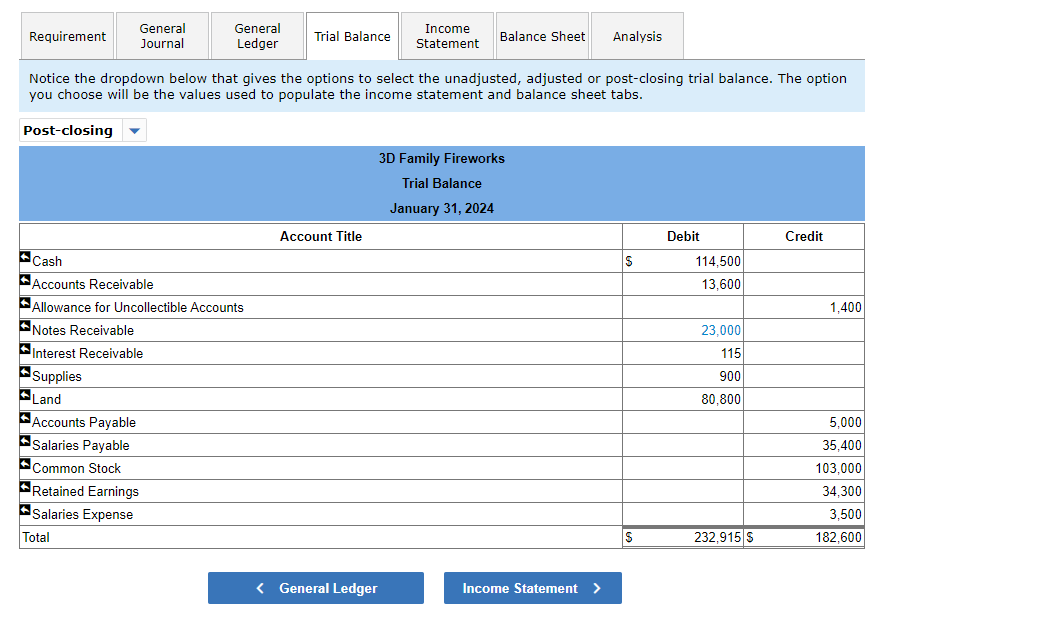
Task: Click the ledger icon beside Common Stock
Action: coord(23,466)
